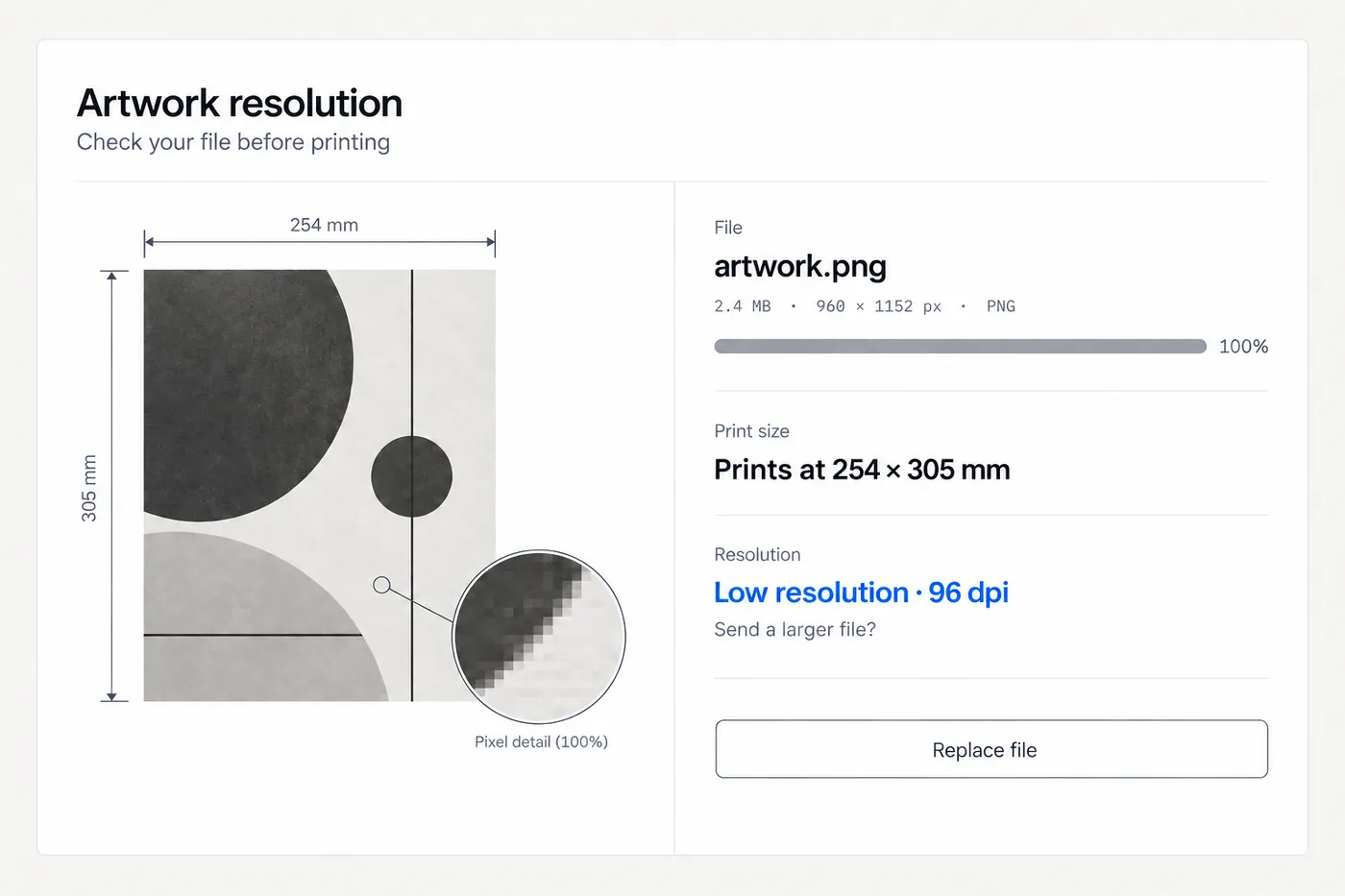This screenshot has width=1345, height=896.
Task: Click the Print size label
Action: (x=751, y=431)
